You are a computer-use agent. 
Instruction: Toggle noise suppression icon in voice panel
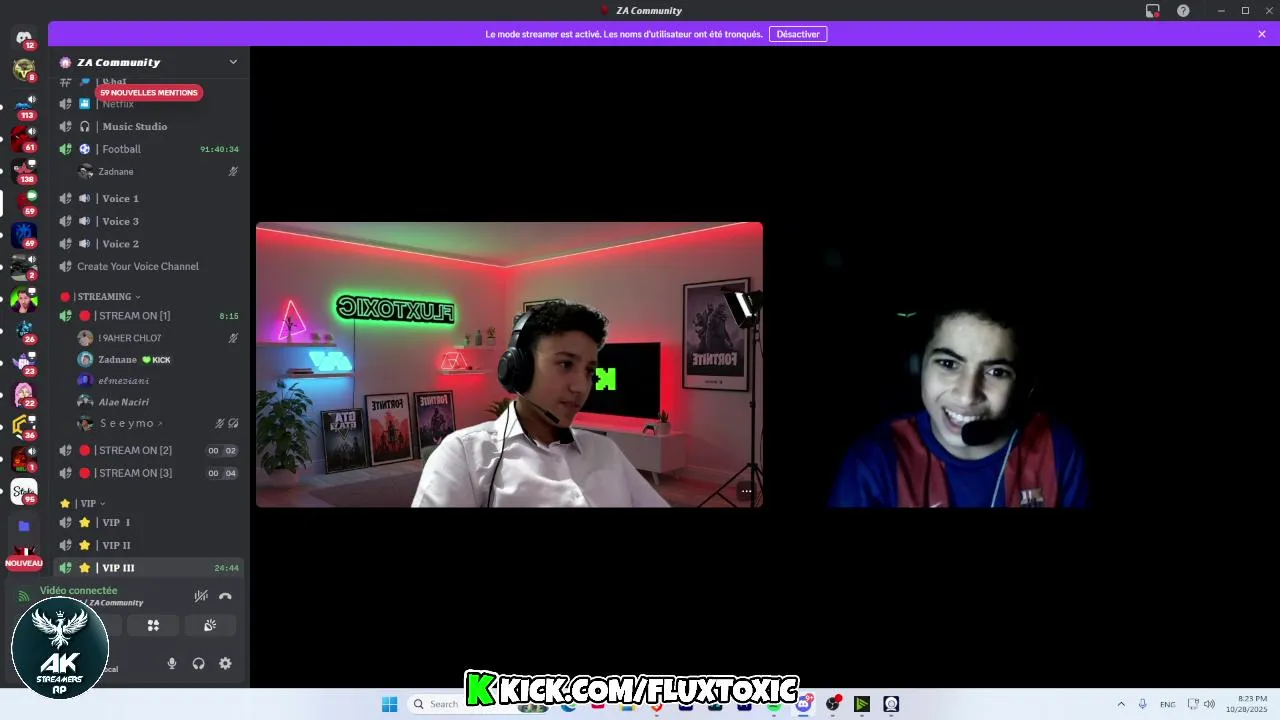[x=201, y=596]
